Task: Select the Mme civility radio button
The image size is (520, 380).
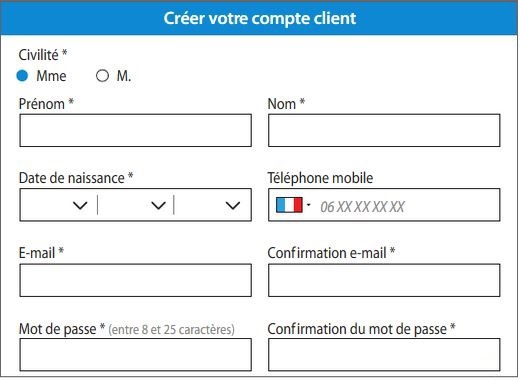Action: 22,76
